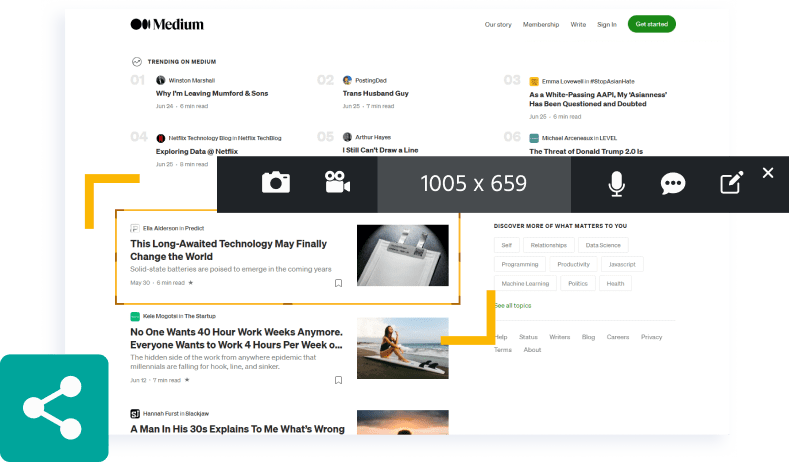Select the Javascript topic tag

pos(622,264)
